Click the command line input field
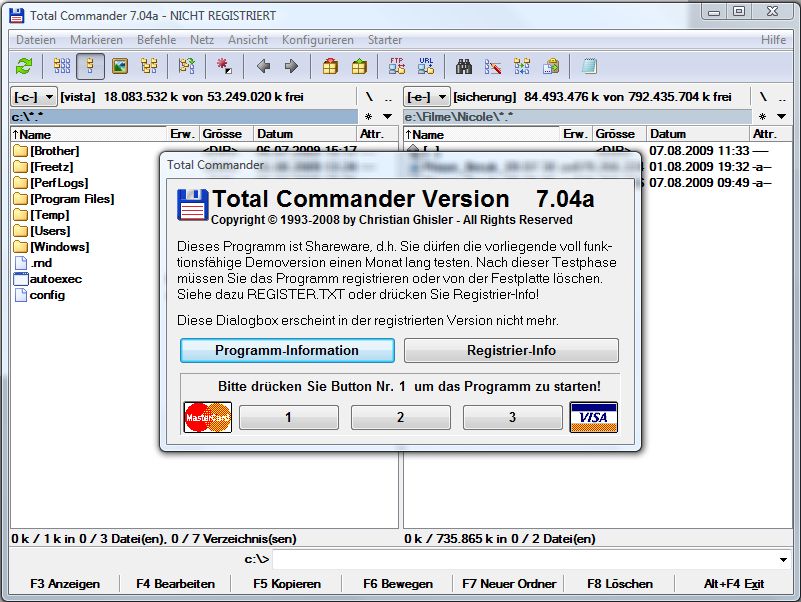The height and width of the screenshot is (602, 801). 520,559
